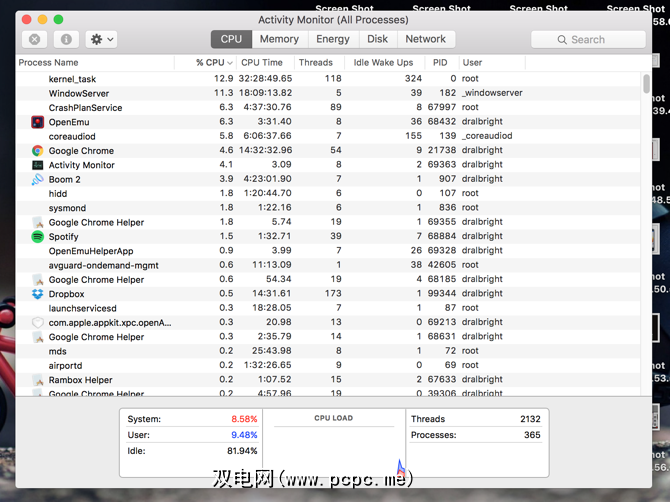The width and height of the screenshot is (670, 502).
Task: Click the Google Chrome process icon
Action: 38,151
